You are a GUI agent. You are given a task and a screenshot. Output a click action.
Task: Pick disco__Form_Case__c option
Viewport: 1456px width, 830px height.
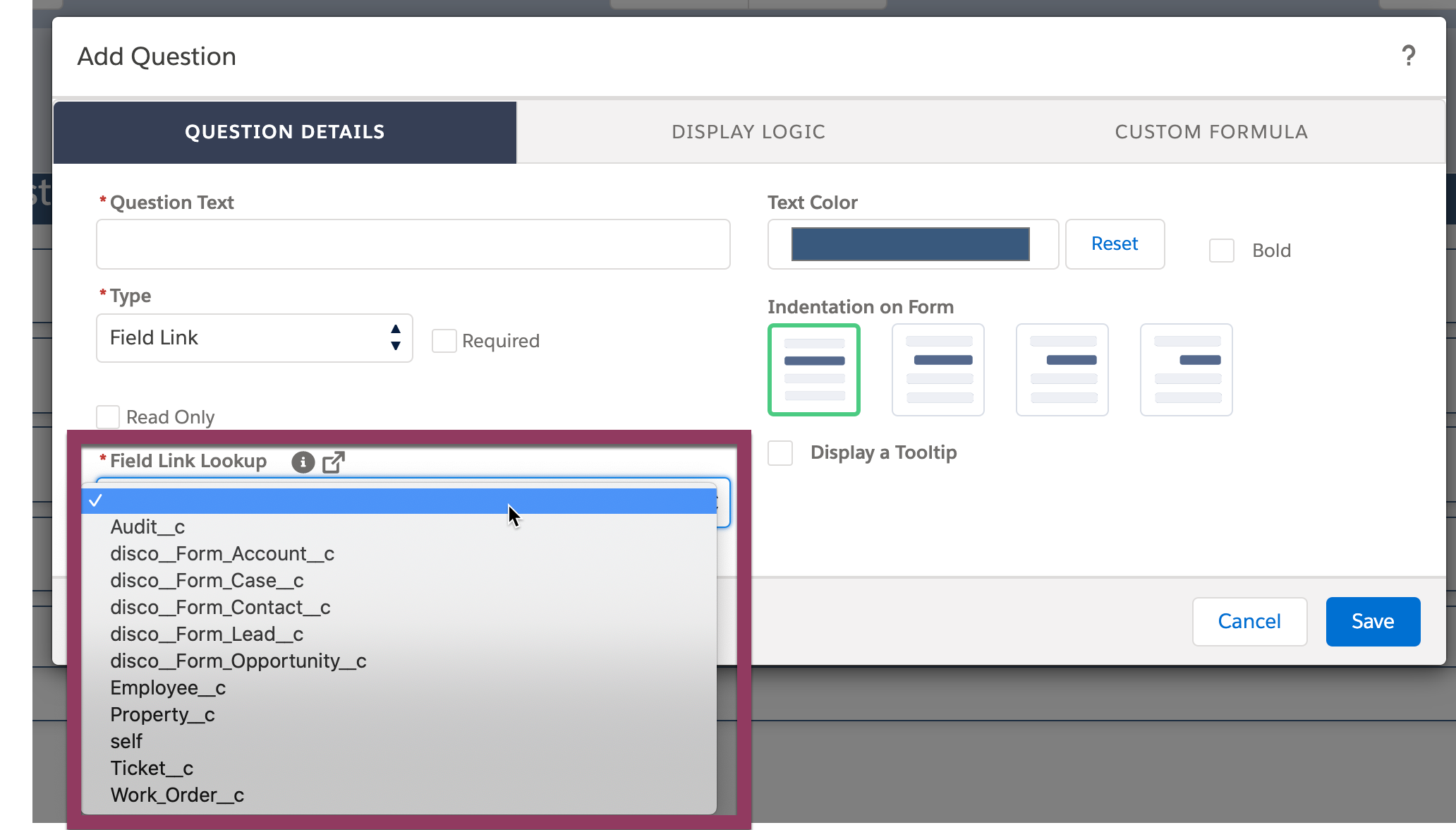[x=399, y=581]
